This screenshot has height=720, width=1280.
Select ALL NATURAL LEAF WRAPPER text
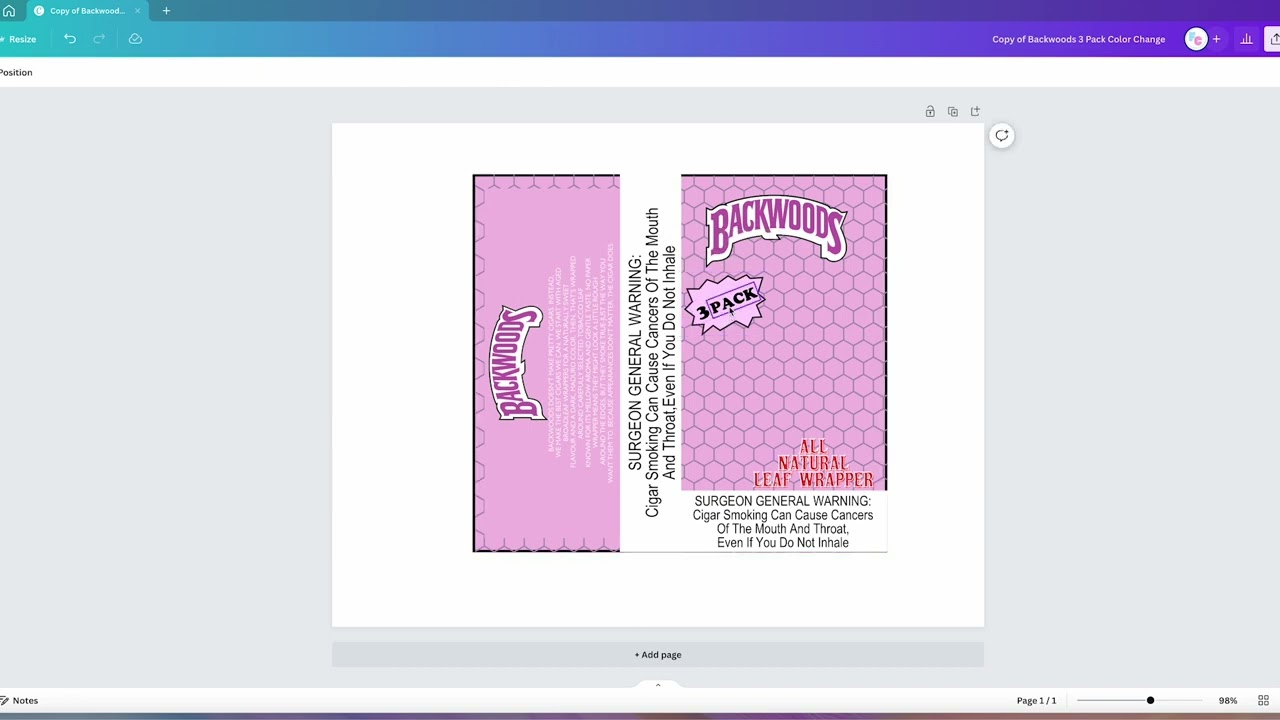point(813,463)
